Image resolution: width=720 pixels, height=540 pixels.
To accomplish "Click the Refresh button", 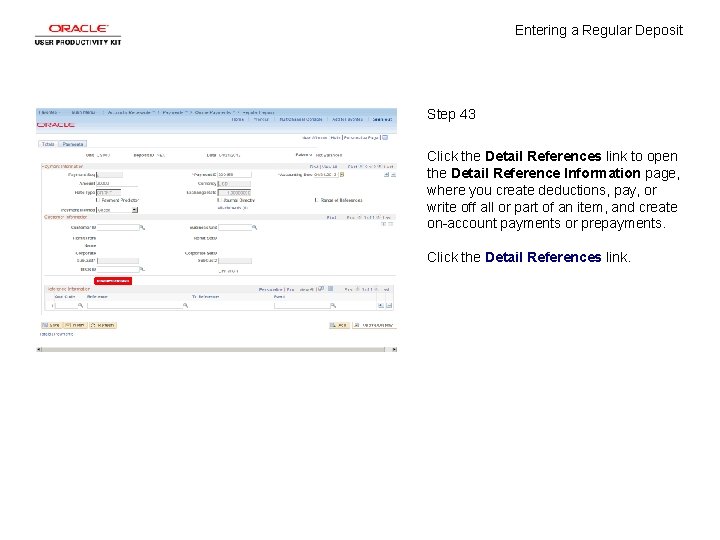I will pyautogui.click(x=103, y=325).
